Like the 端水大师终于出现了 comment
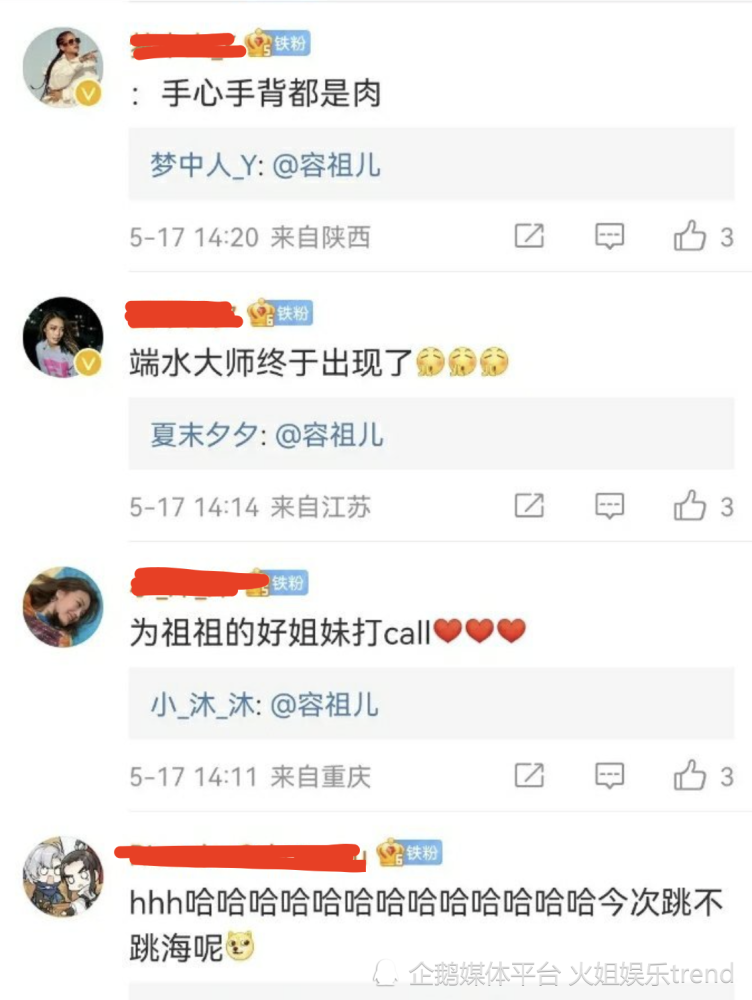Viewport: 752px width, 1000px height. click(x=690, y=506)
